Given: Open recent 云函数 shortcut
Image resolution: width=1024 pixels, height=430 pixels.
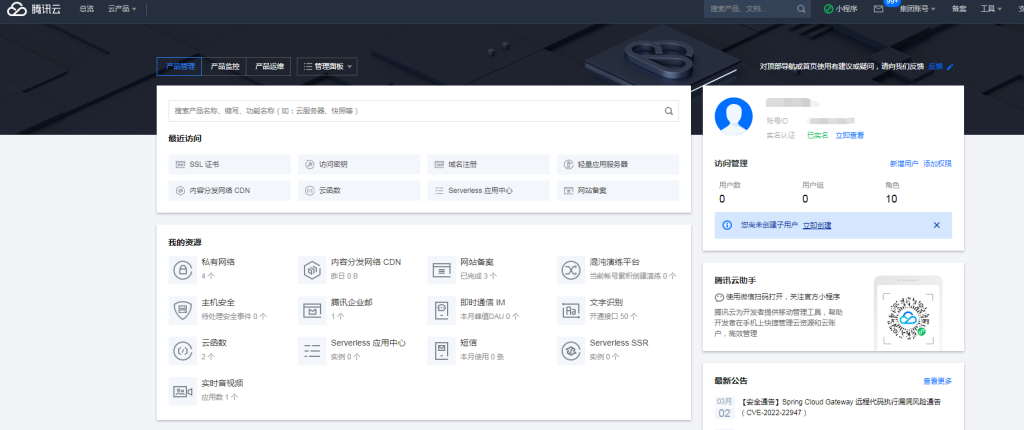Looking at the screenshot, I should [x=359, y=191].
